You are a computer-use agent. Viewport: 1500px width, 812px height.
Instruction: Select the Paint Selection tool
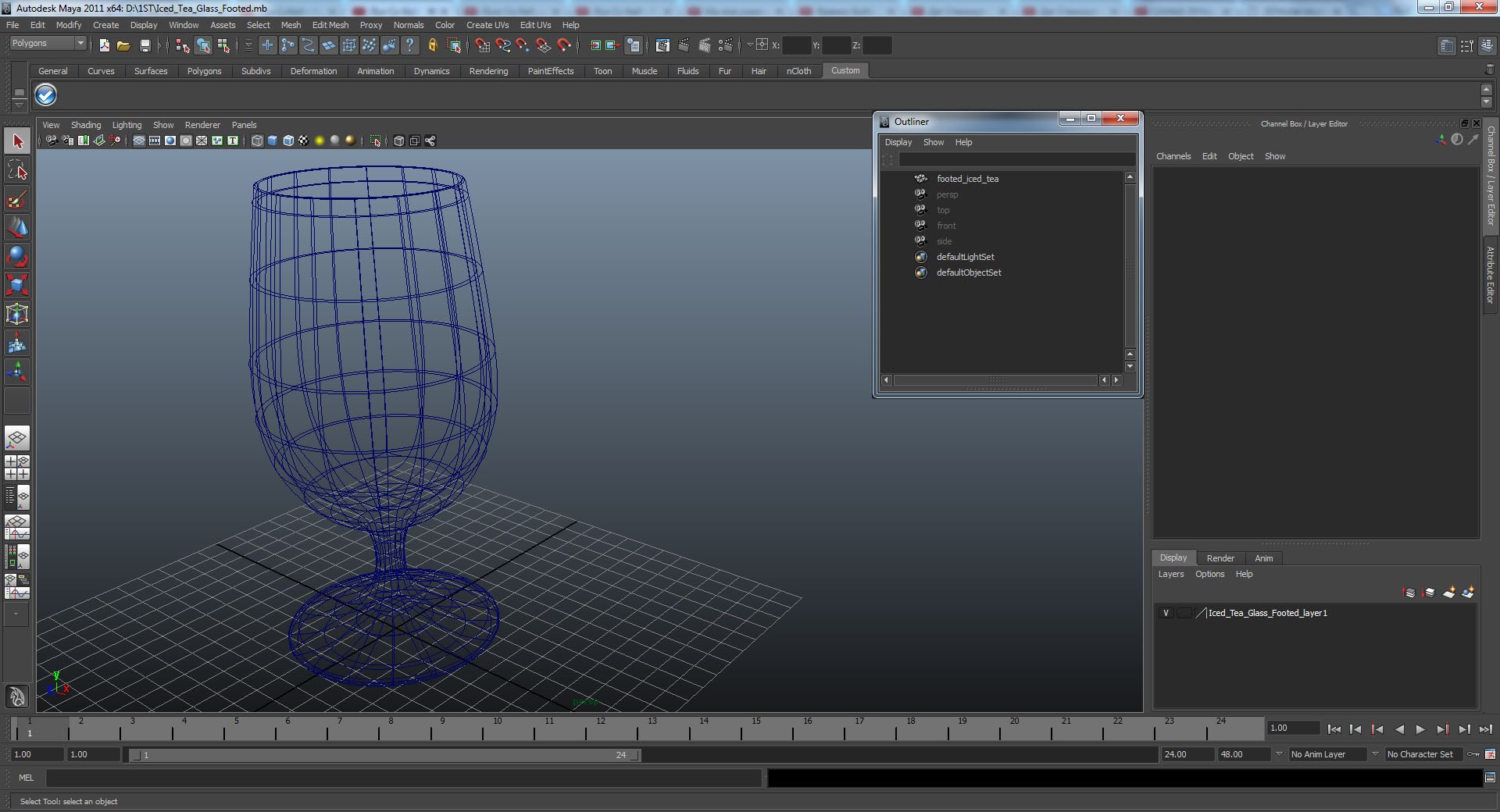click(x=17, y=199)
